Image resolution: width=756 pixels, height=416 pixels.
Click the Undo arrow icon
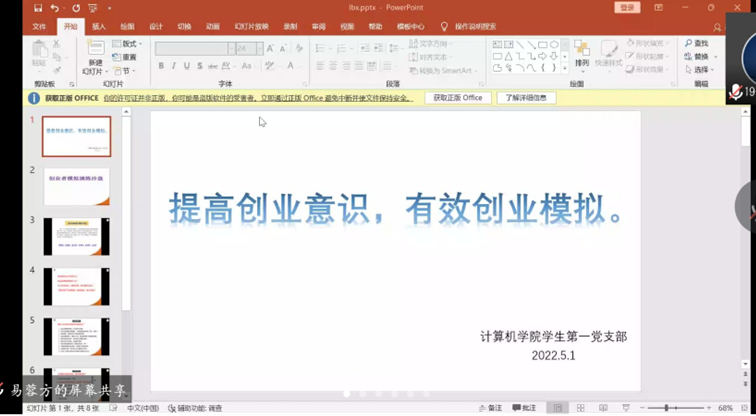click(56, 8)
